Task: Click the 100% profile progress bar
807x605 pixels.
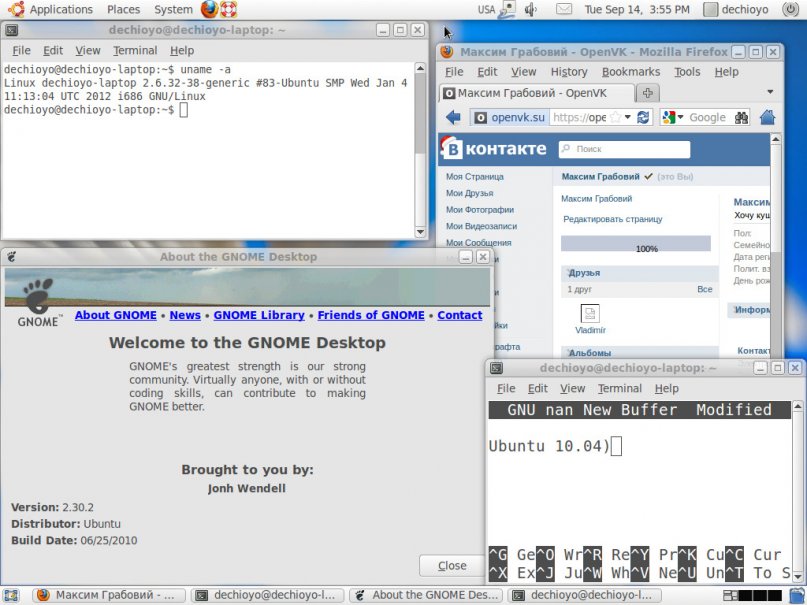Action: (x=636, y=244)
